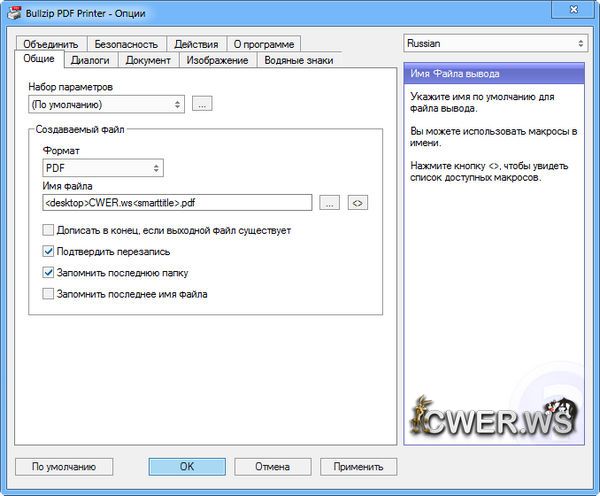The width and height of the screenshot is (600, 496).
Task: Open the Russian language dropdown
Action: 496,43
